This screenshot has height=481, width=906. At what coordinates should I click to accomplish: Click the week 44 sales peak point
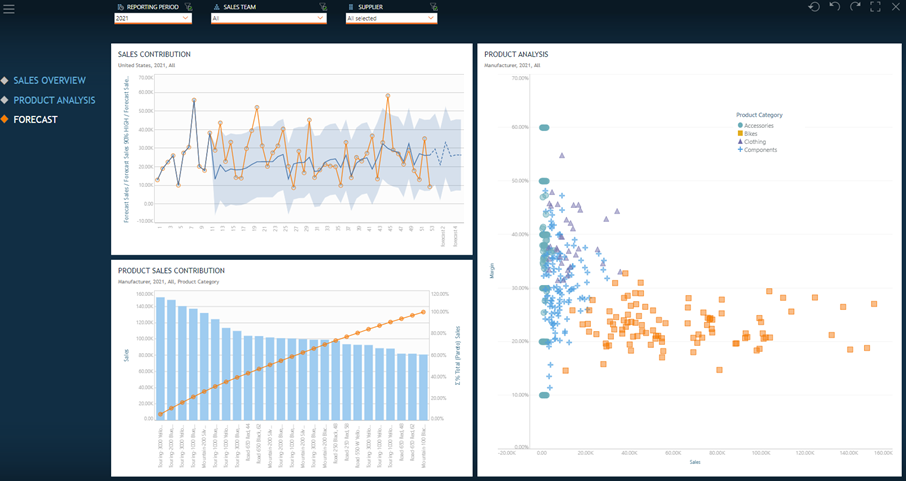pyautogui.click(x=388, y=96)
